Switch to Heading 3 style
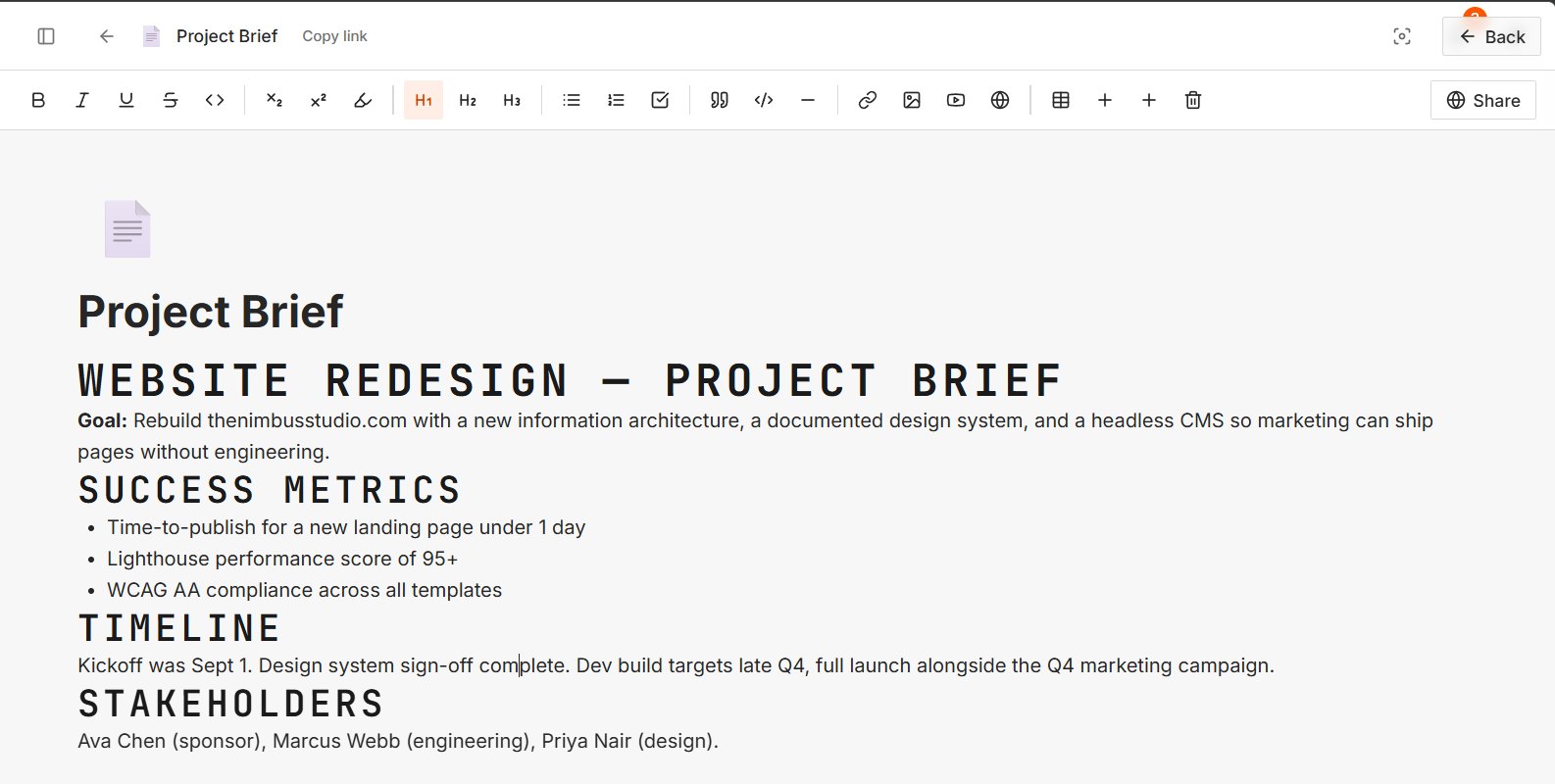Viewport: 1555px width, 784px height. tap(512, 100)
